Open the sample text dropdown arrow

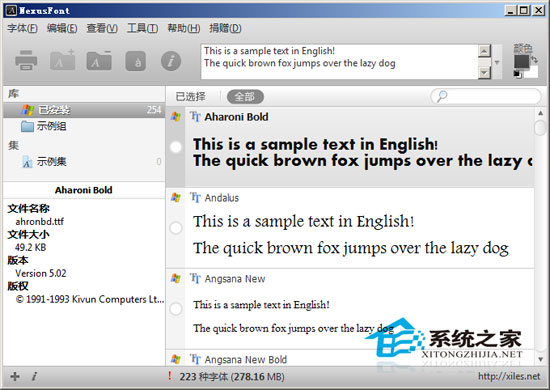497,62
